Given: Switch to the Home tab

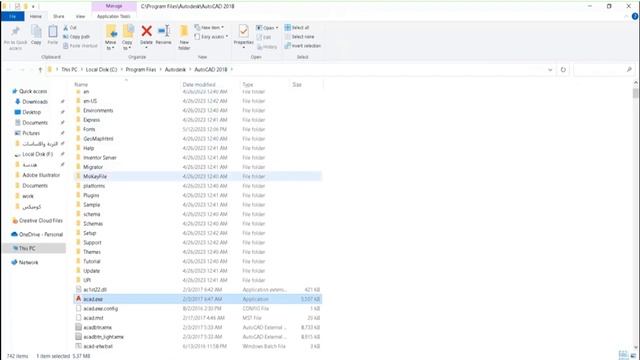Looking at the screenshot, I should tap(36, 16).
